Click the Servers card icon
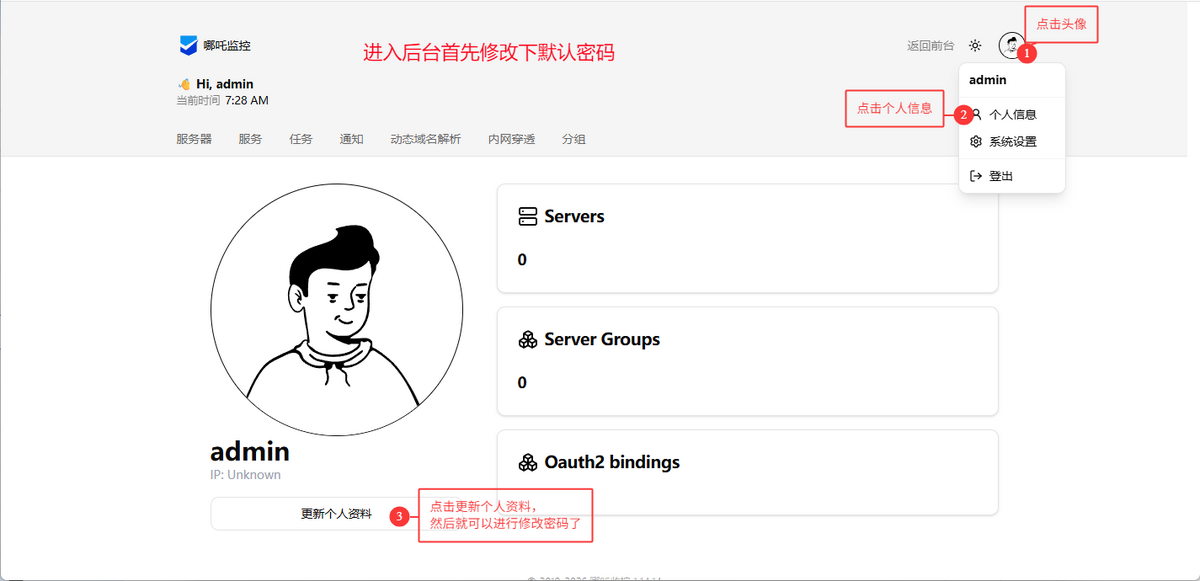The image size is (1200, 581). (528, 216)
